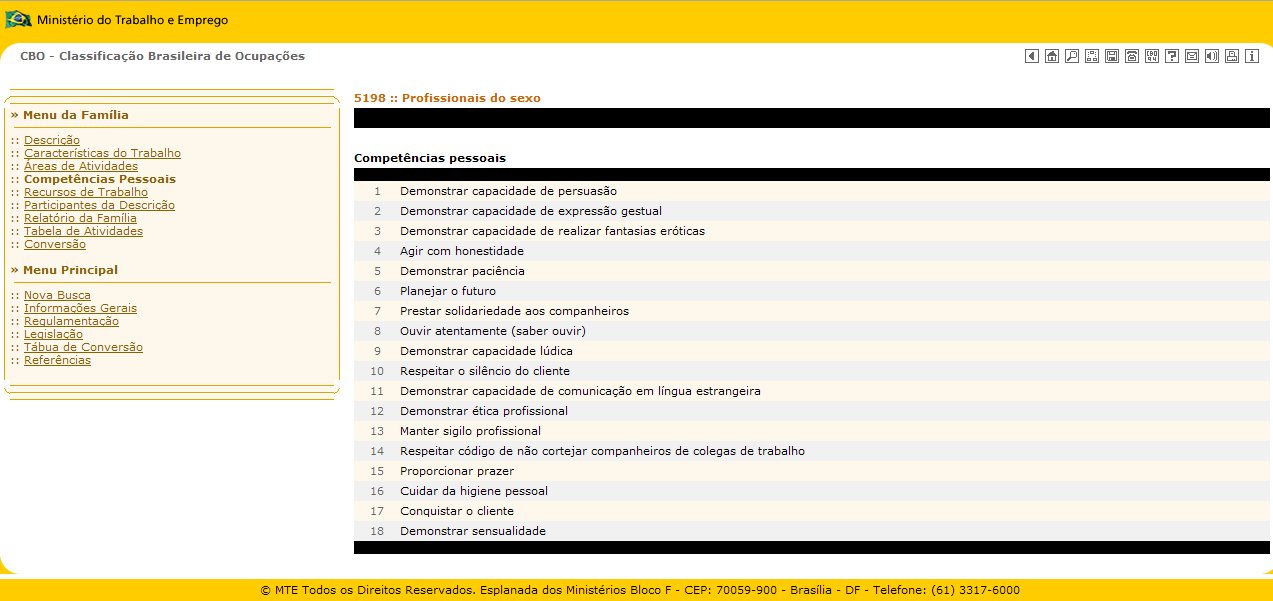
Task: Click the 'Competências pessoais' table heading
Action: coord(430,158)
